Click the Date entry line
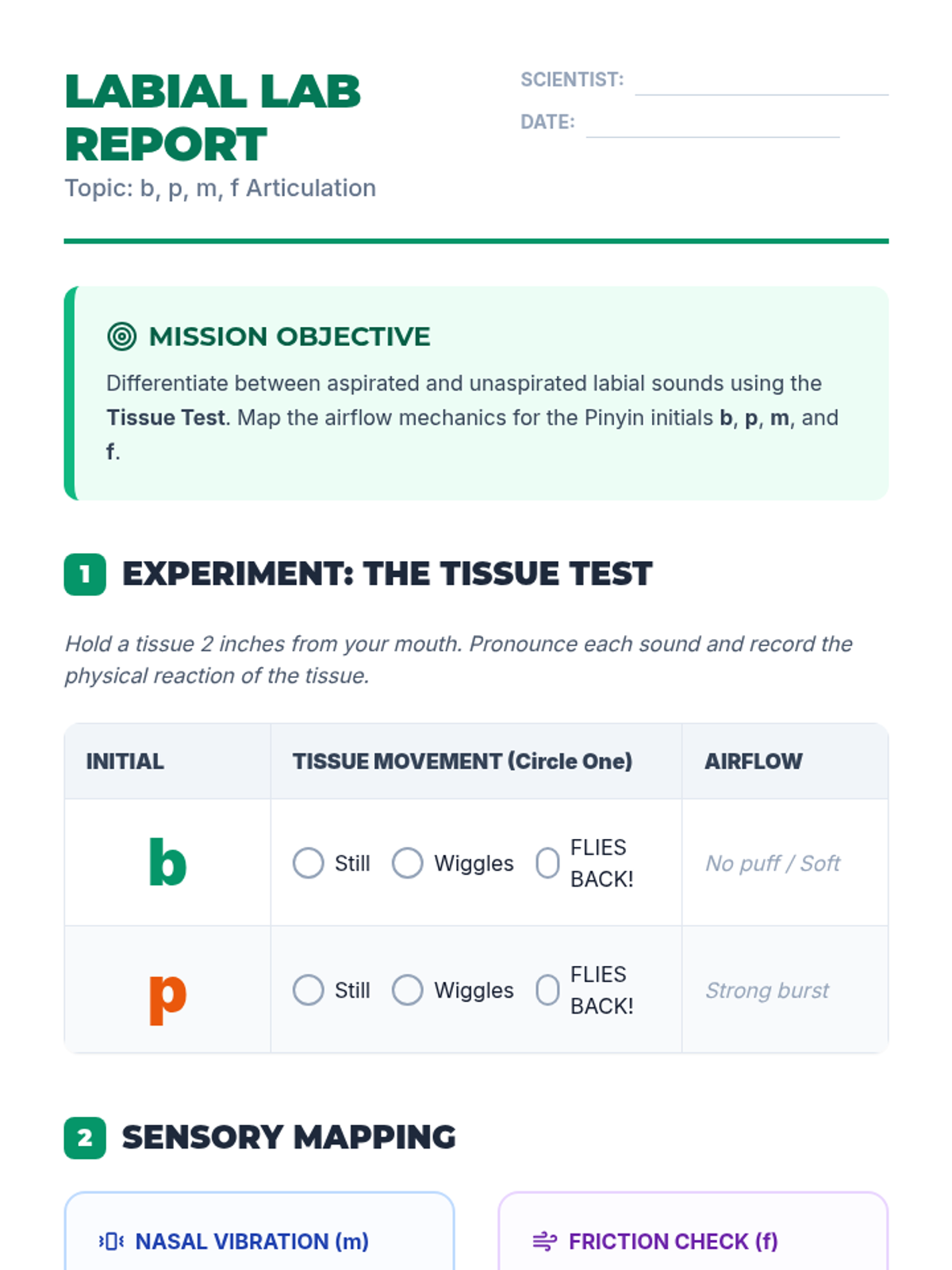This screenshot has height=1270, width=952. pyautogui.click(x=712, y=125)
